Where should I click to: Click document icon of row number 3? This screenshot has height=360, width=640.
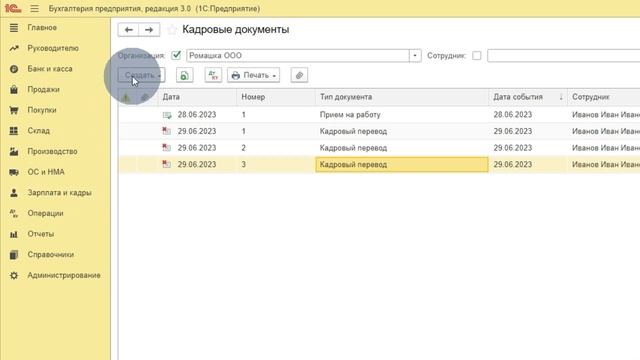[x=167, y=164]
